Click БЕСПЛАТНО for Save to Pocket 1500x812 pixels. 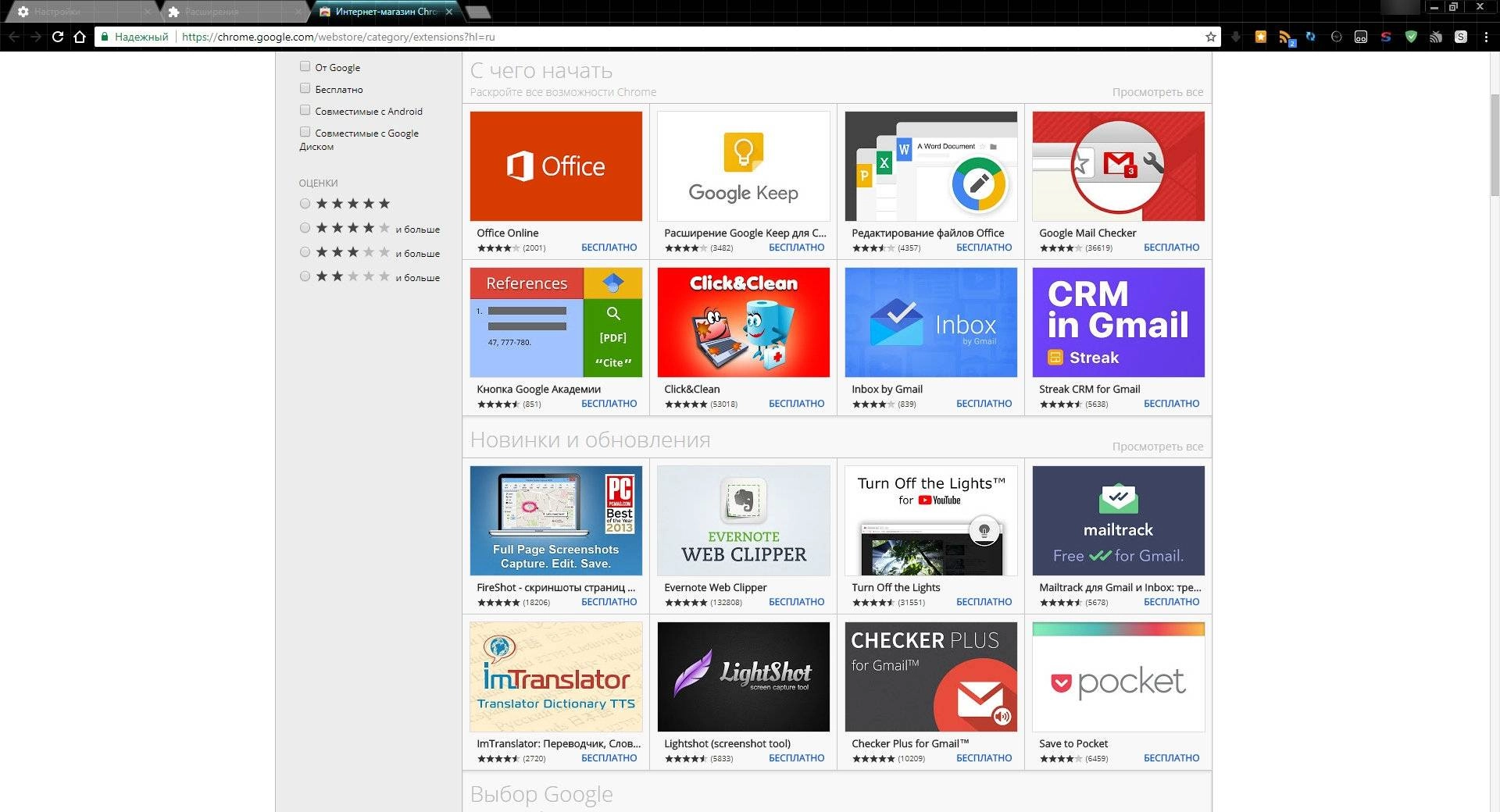click(x=1171, y=758)
